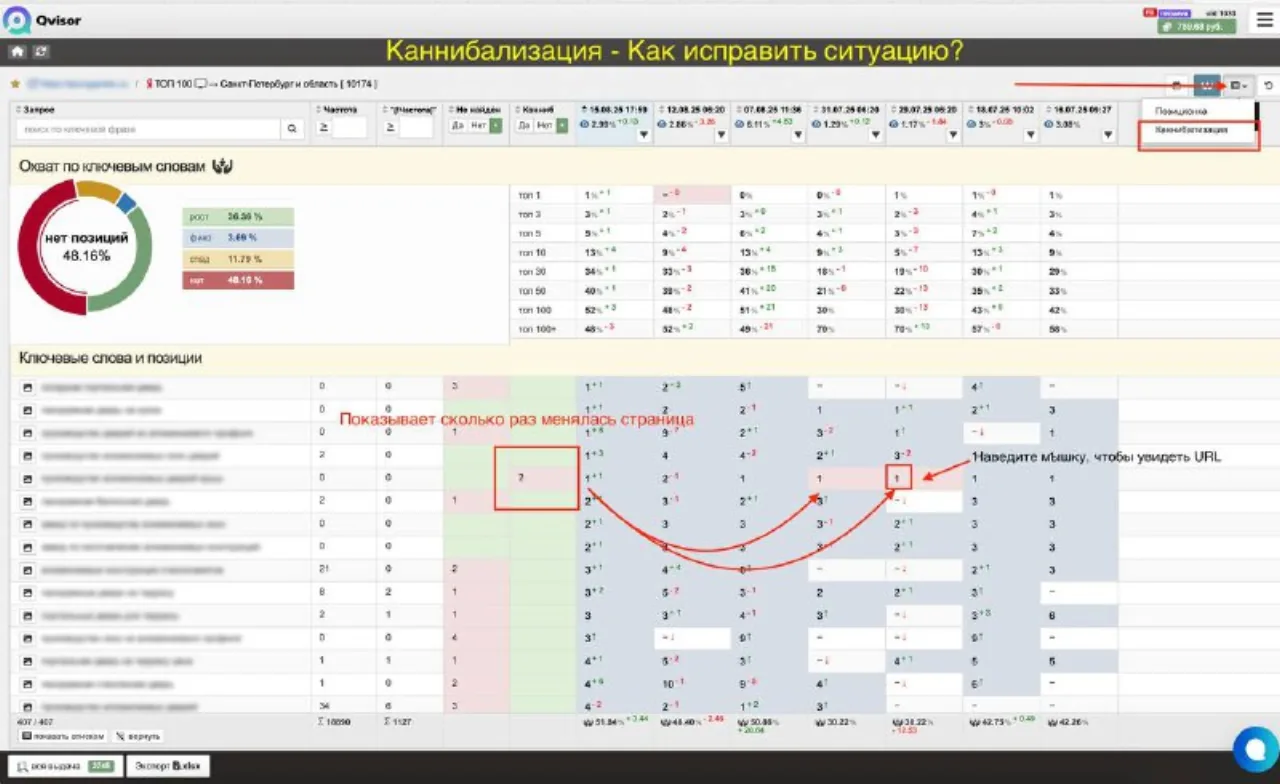Click the reset arrow icon at far right
Screen dimensions: 1280x784
[x=1268, y=86]
